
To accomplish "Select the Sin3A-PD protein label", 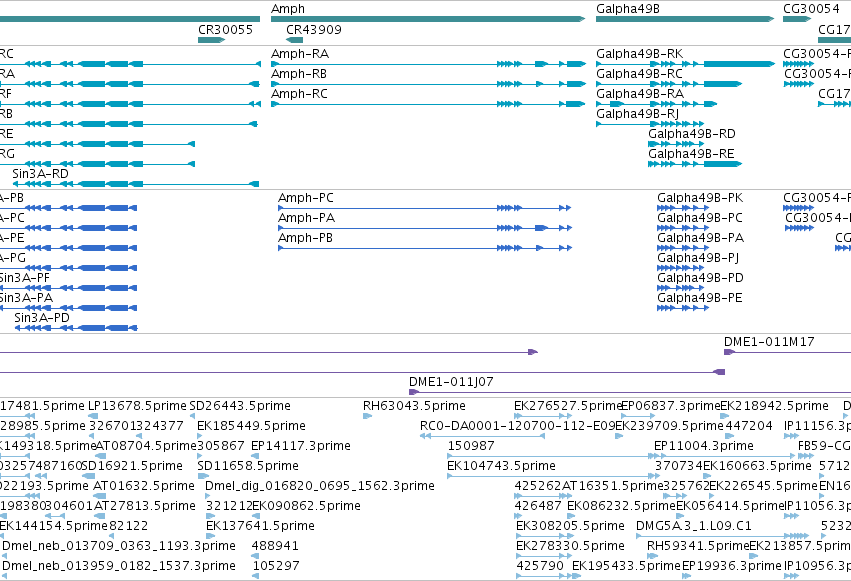I will [x=42, y=318].
